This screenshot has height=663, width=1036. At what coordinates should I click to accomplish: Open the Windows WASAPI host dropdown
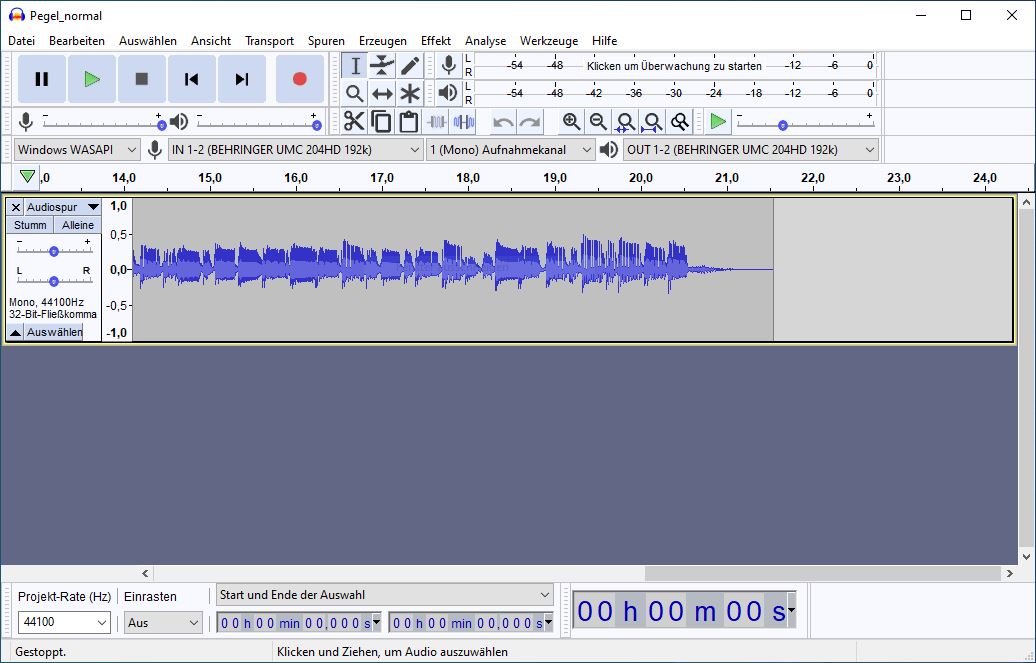[x=77, y=150]
